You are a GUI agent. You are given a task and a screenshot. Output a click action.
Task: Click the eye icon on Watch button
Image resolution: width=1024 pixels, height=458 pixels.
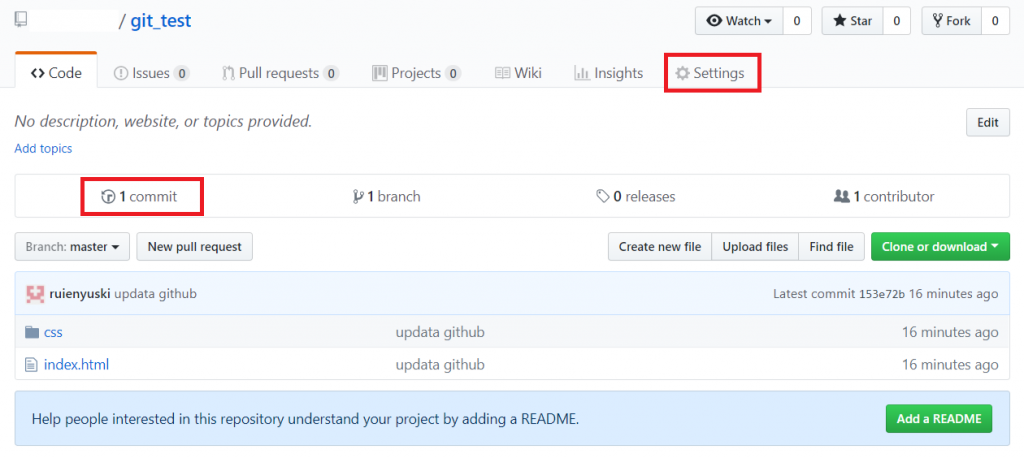(x=714, y=21)
